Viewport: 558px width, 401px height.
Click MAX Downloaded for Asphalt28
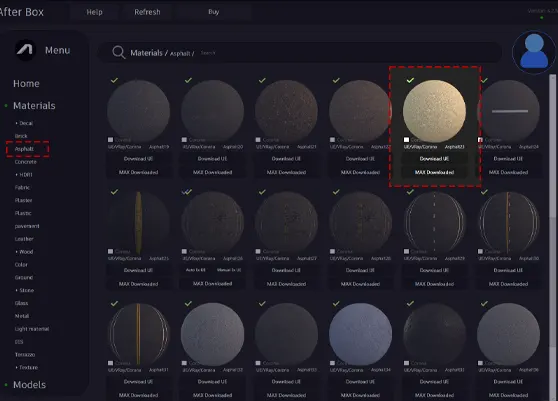click(x=360, y=284)
